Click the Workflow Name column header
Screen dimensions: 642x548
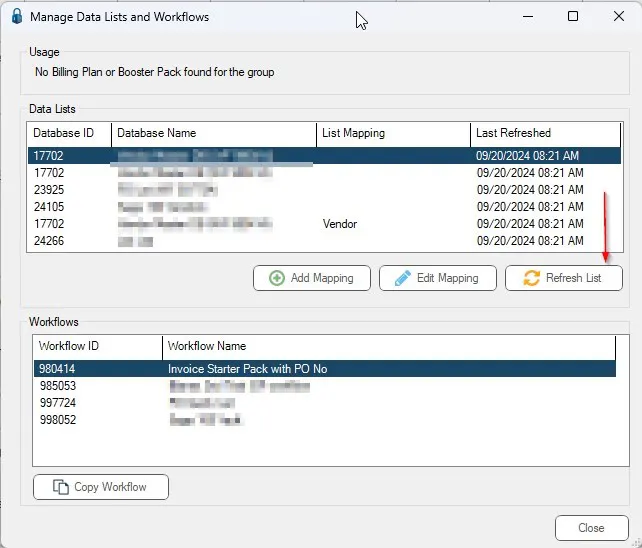click(389, 346)
